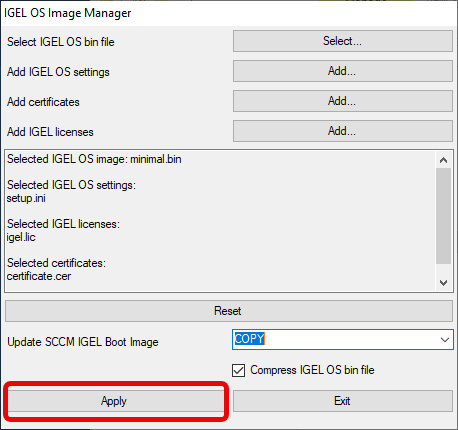
Task: Click the Selected IGEL OS image: minimal.bin line
Action: (94, 159)
